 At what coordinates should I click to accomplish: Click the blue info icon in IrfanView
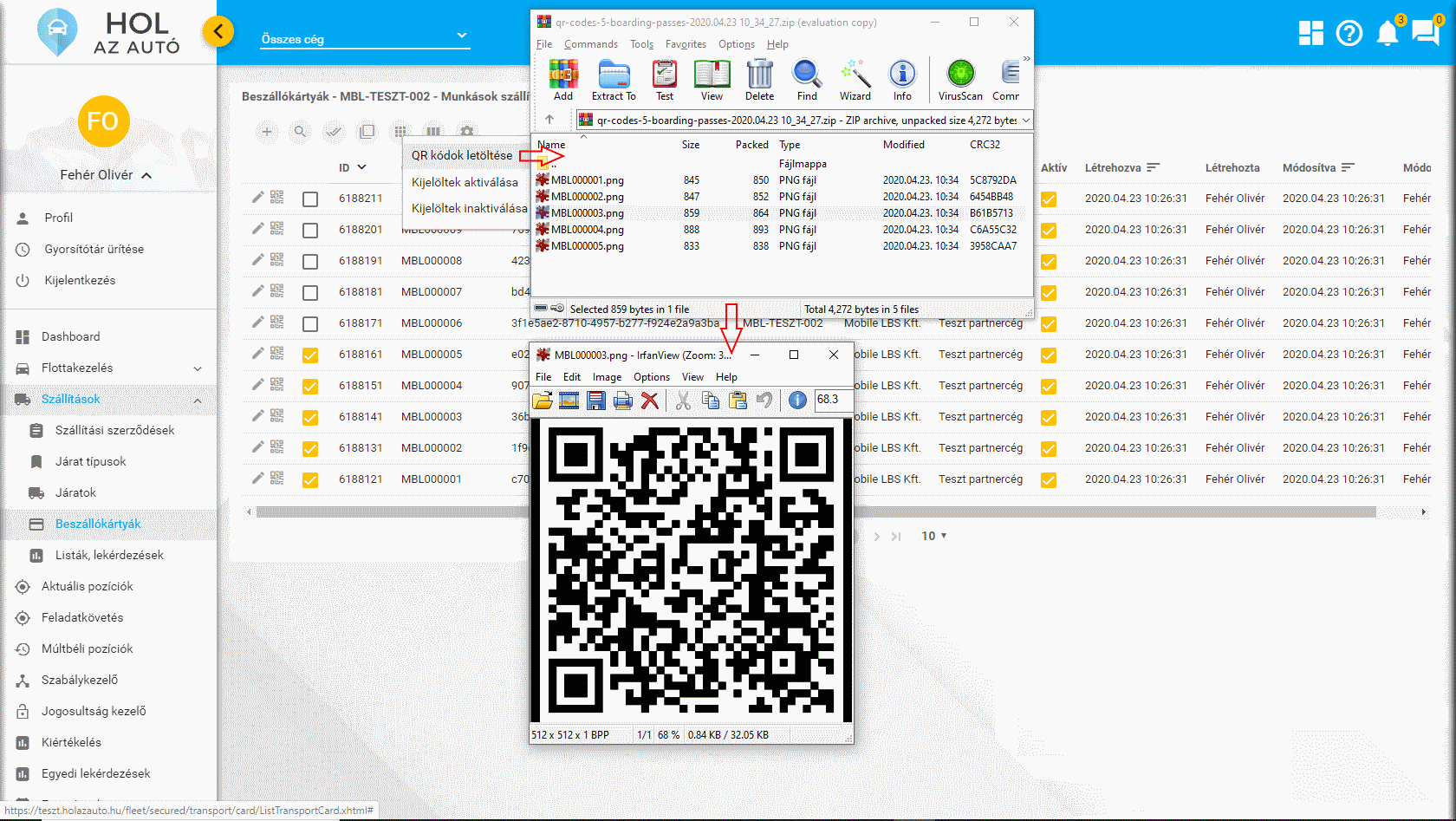coord(797,400)
